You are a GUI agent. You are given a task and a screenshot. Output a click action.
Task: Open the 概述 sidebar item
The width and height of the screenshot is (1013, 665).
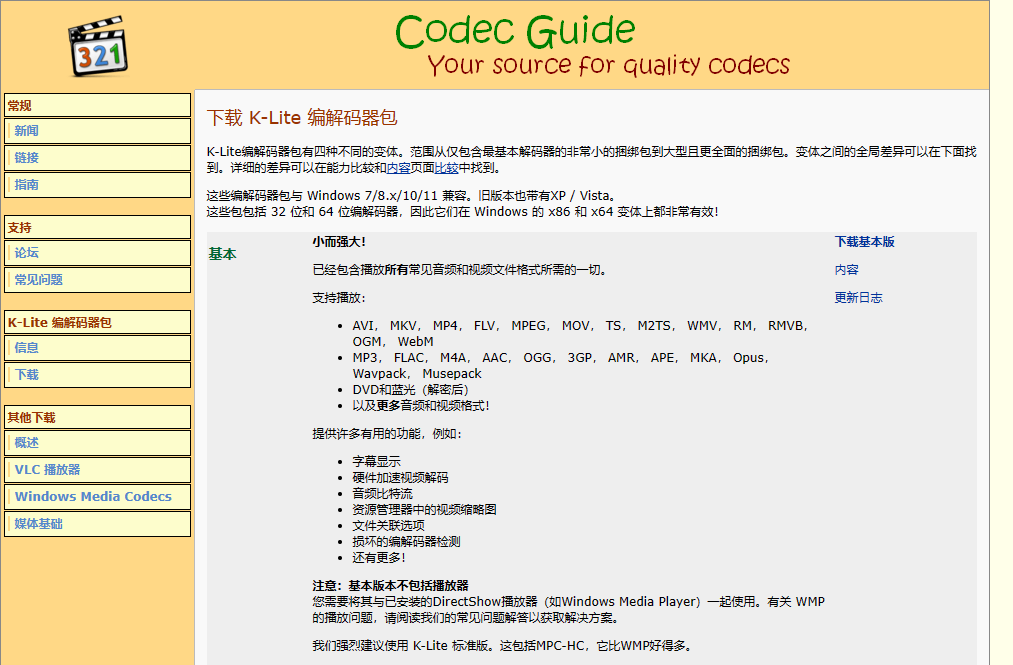(27, 443)
